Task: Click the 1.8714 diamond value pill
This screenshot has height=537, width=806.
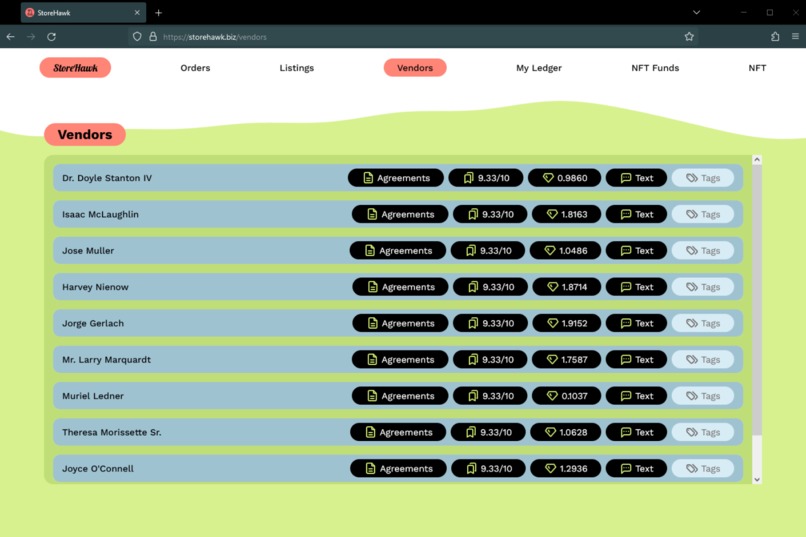Action: [566, 287]
